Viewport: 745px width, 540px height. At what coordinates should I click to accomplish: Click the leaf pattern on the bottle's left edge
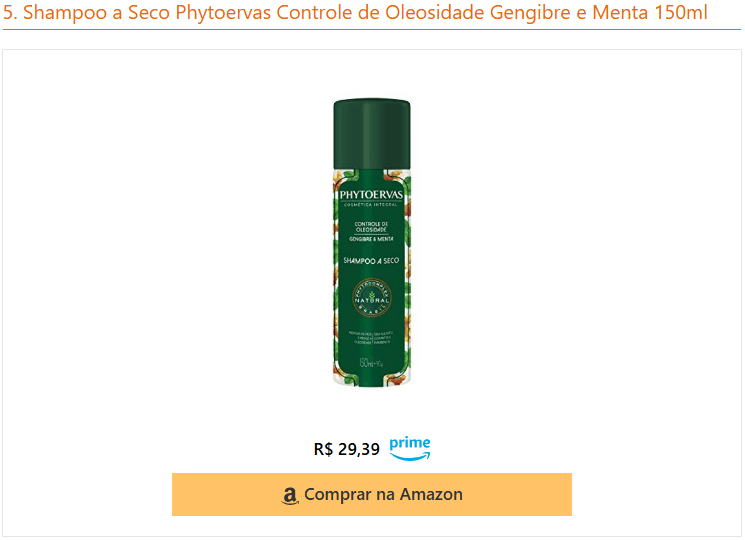337,275
